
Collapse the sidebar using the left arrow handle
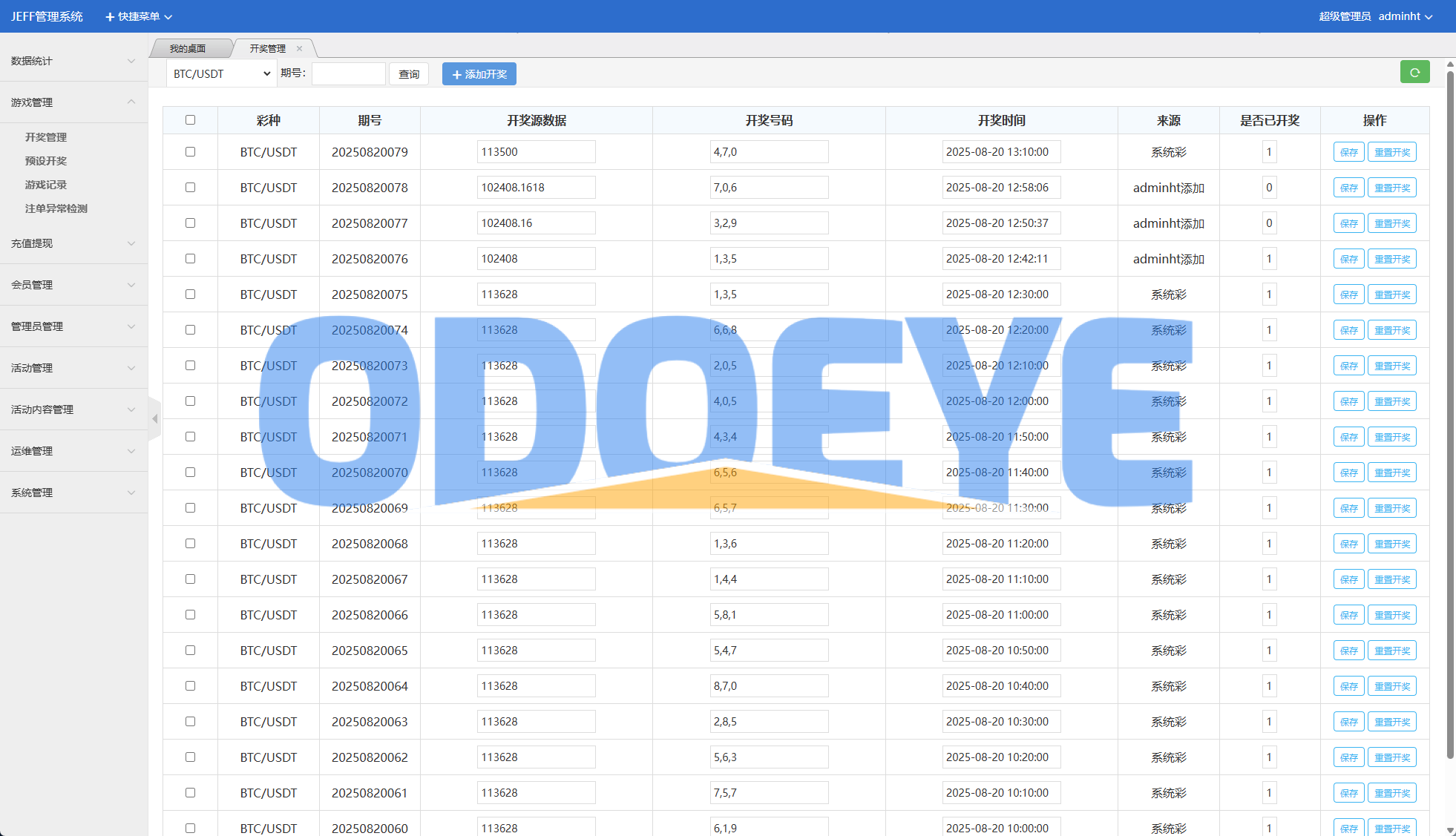(154, 419)
